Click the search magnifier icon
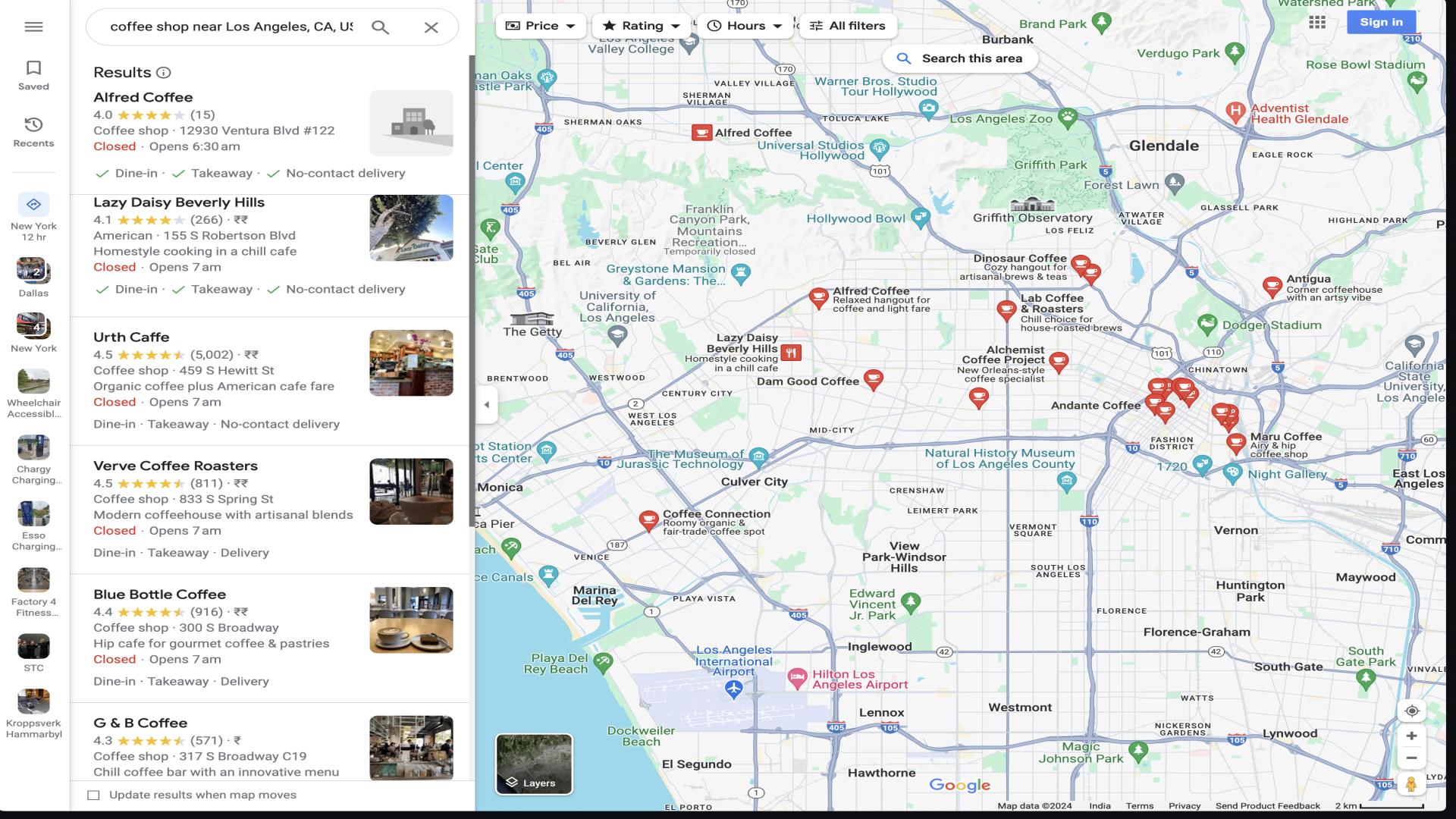The width and height of the screenshot is (1456, 819). 380,27
